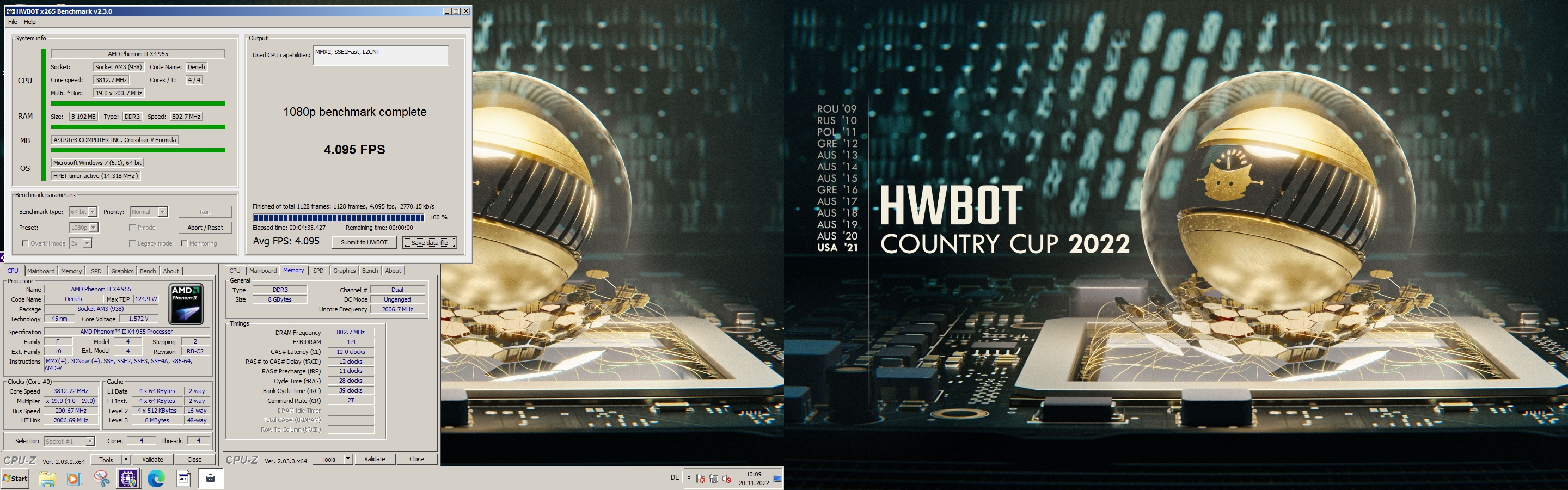Expand Tools dropdown arrow in right CPU-Z
Screen dimensions: 1568x490
tap(348, 460)
